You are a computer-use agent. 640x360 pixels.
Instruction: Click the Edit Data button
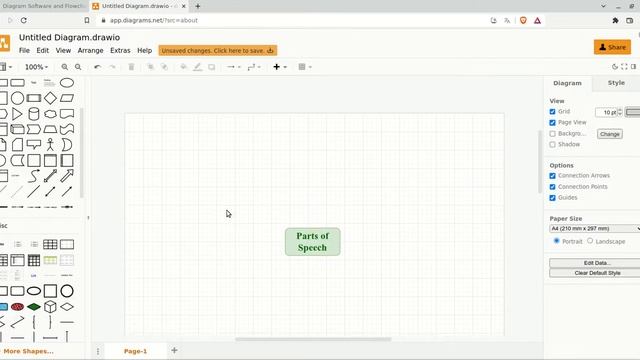click(596, 263)
